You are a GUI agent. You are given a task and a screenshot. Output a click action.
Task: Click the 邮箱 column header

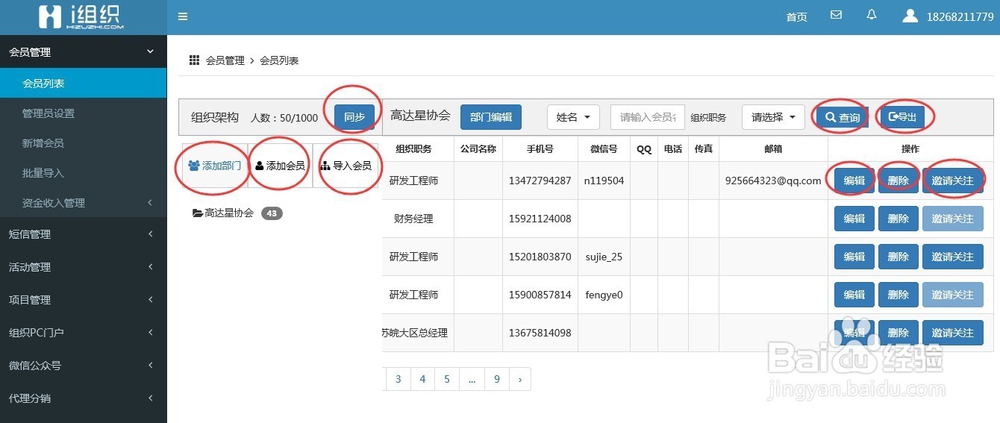773,149
